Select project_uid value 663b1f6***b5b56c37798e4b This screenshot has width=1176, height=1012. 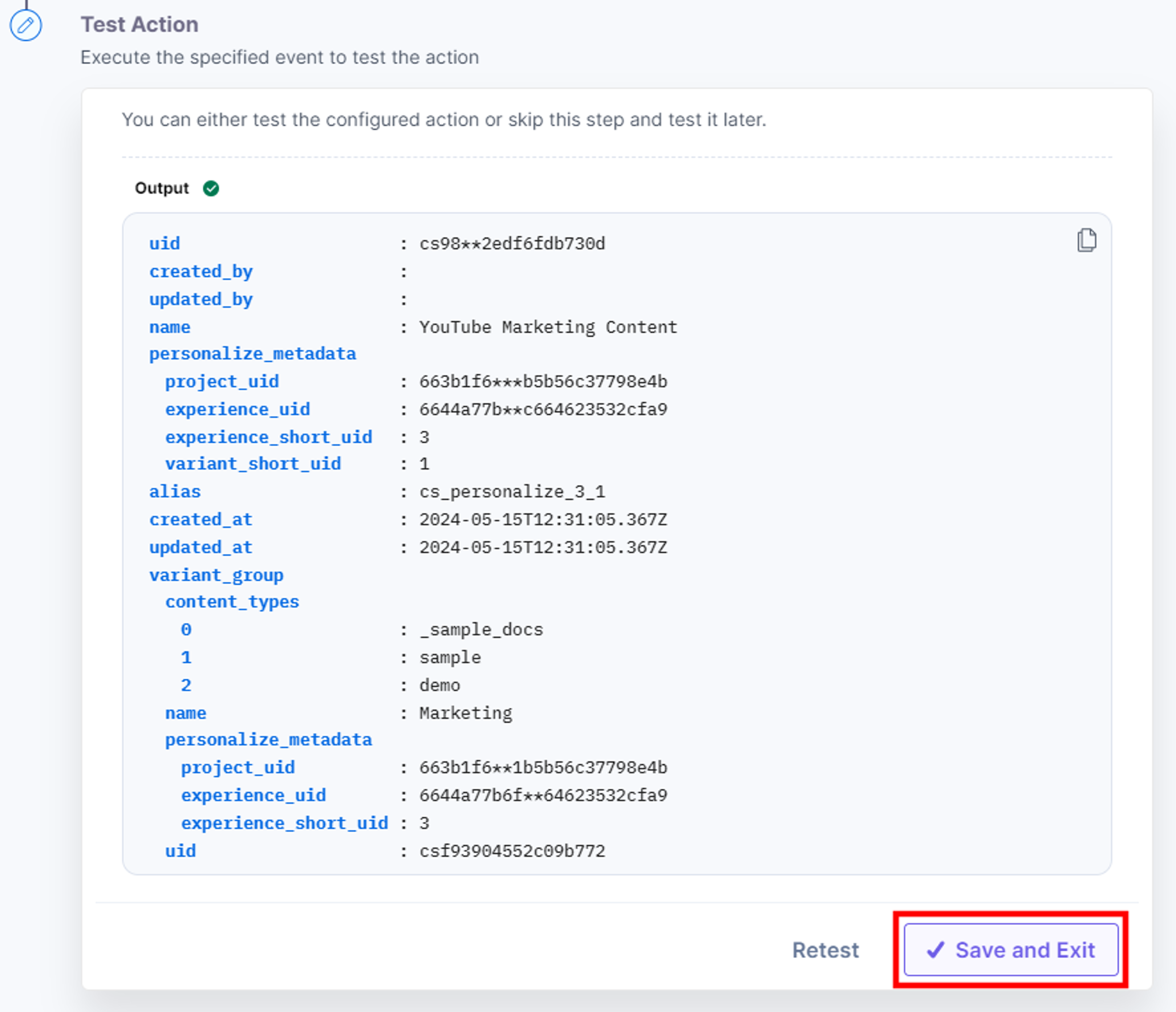pos(543,382)
